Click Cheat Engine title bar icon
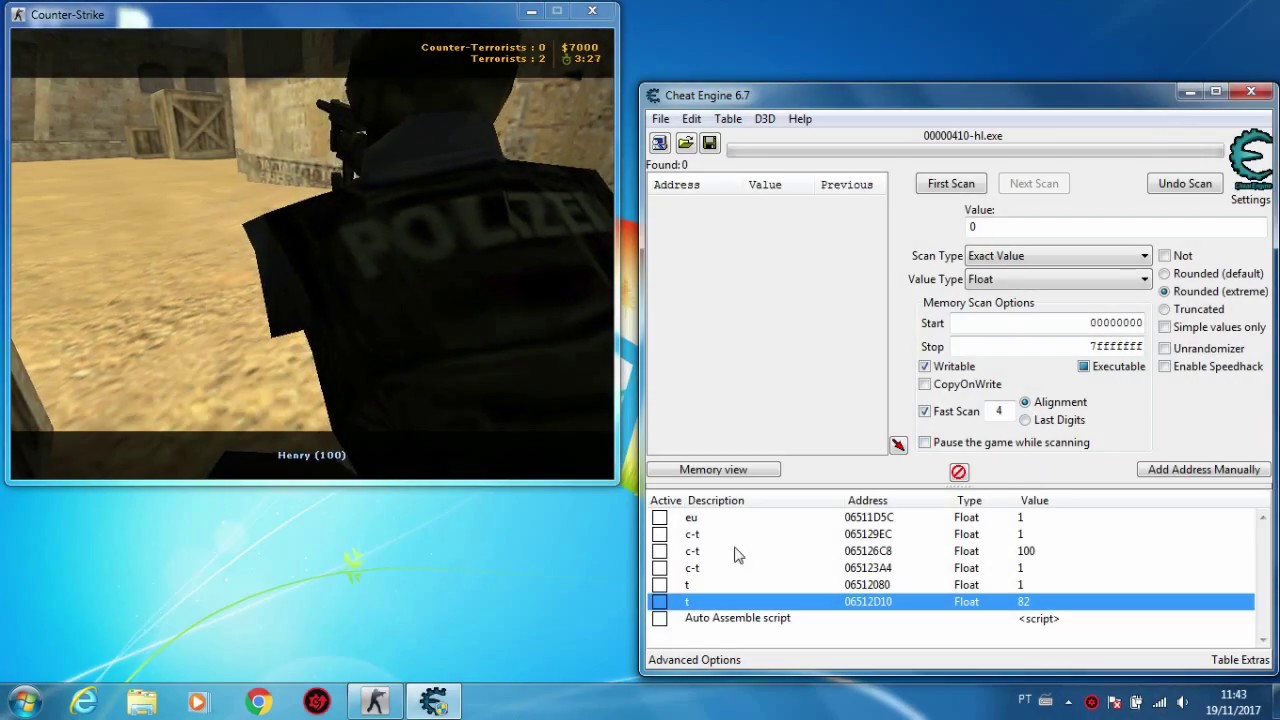1280x720 pixels. click(x=653, y=96)
